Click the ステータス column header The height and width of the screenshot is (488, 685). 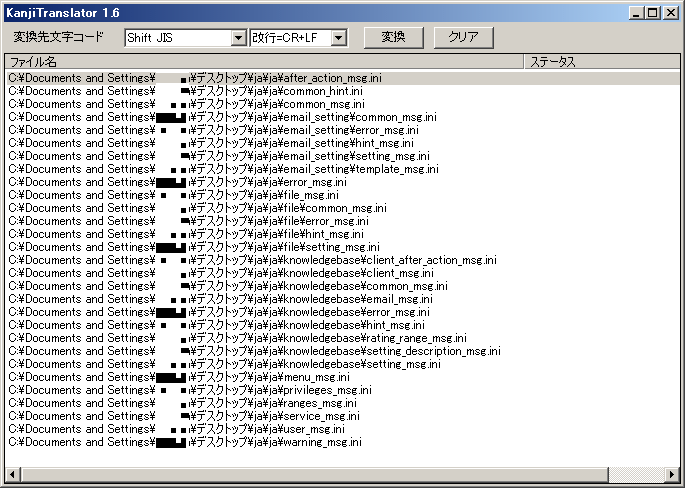point(600,62)
